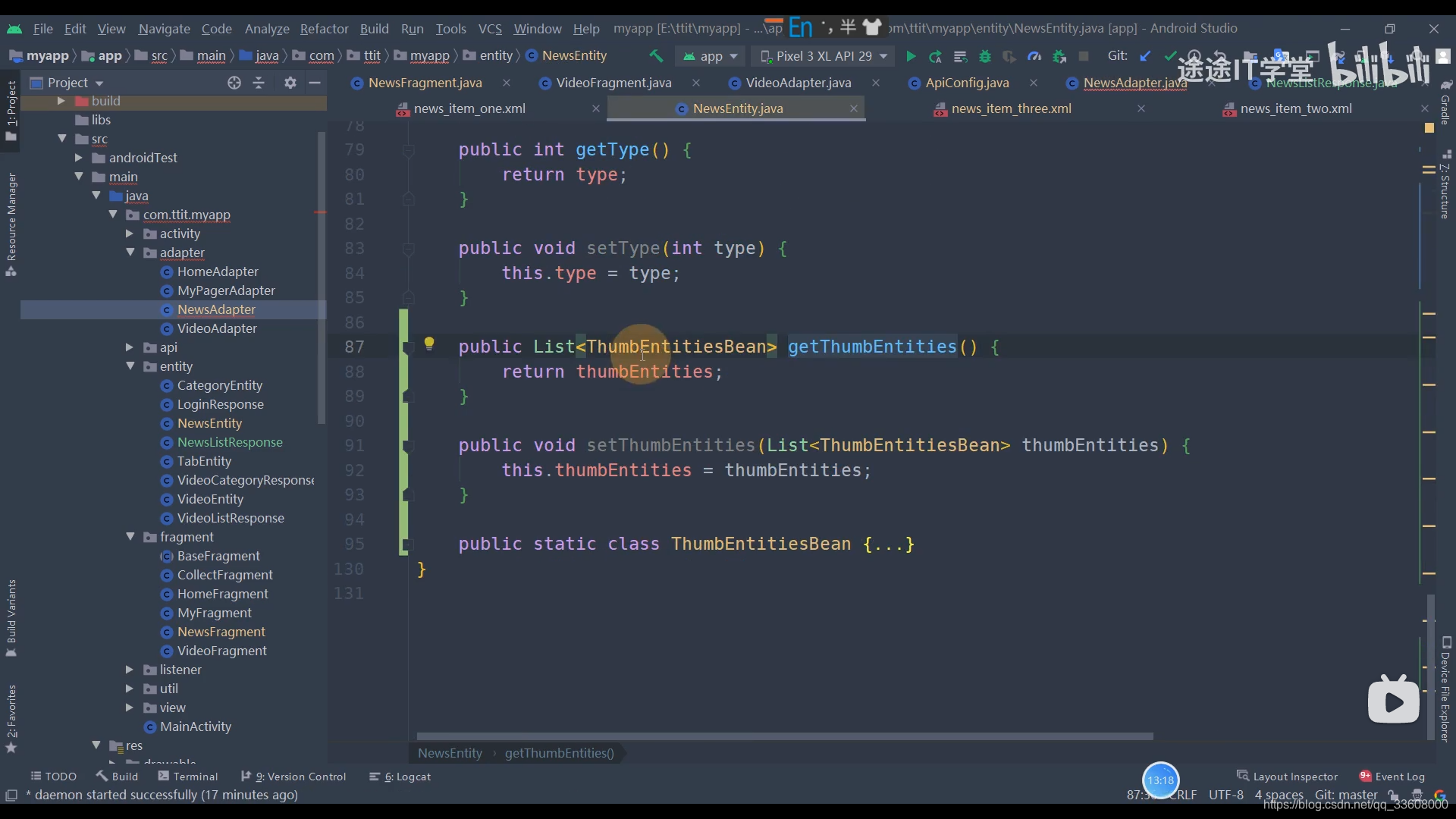Open the Project view dropdown

67,83
